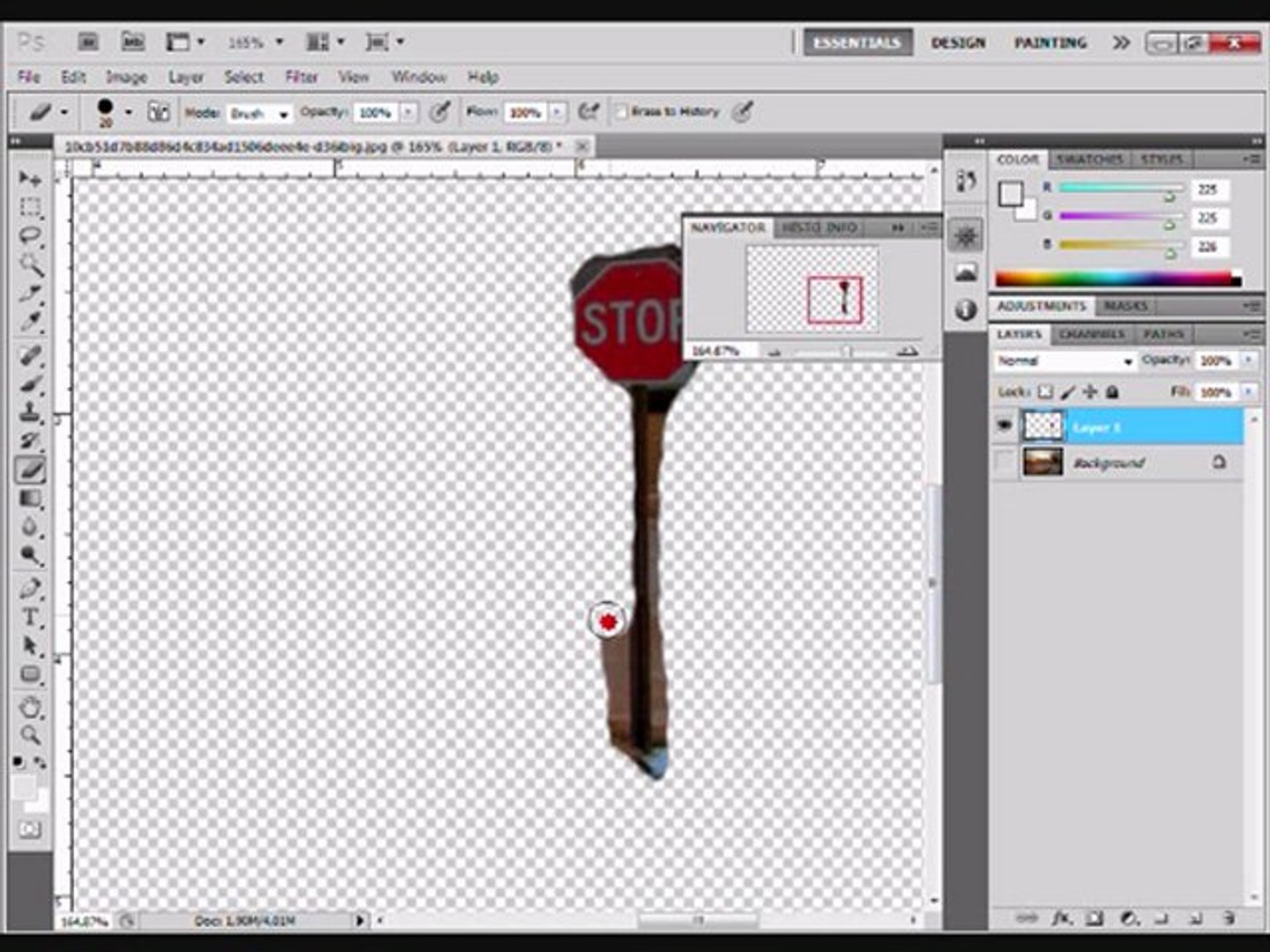
Task: Swap foreground and background colors
Action: point(40,762)
